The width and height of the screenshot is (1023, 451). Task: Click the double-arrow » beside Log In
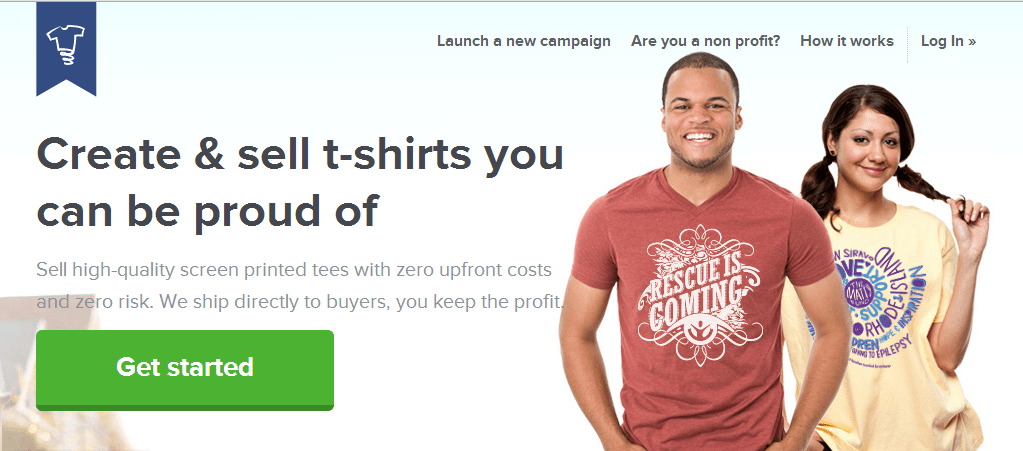pos(972,42)
